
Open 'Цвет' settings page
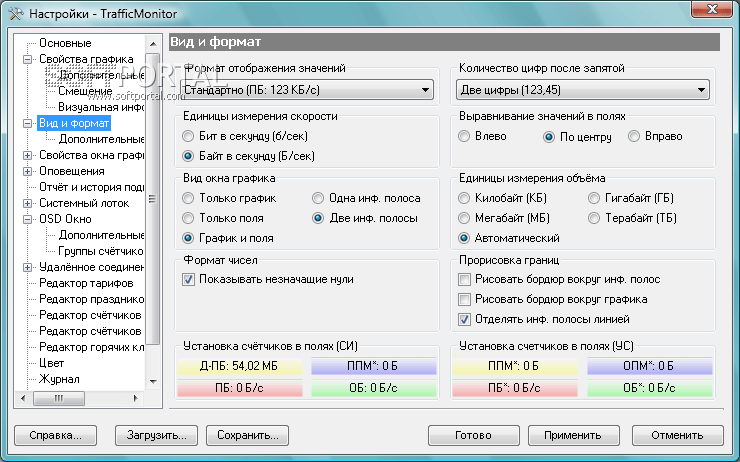pos(51,363)
